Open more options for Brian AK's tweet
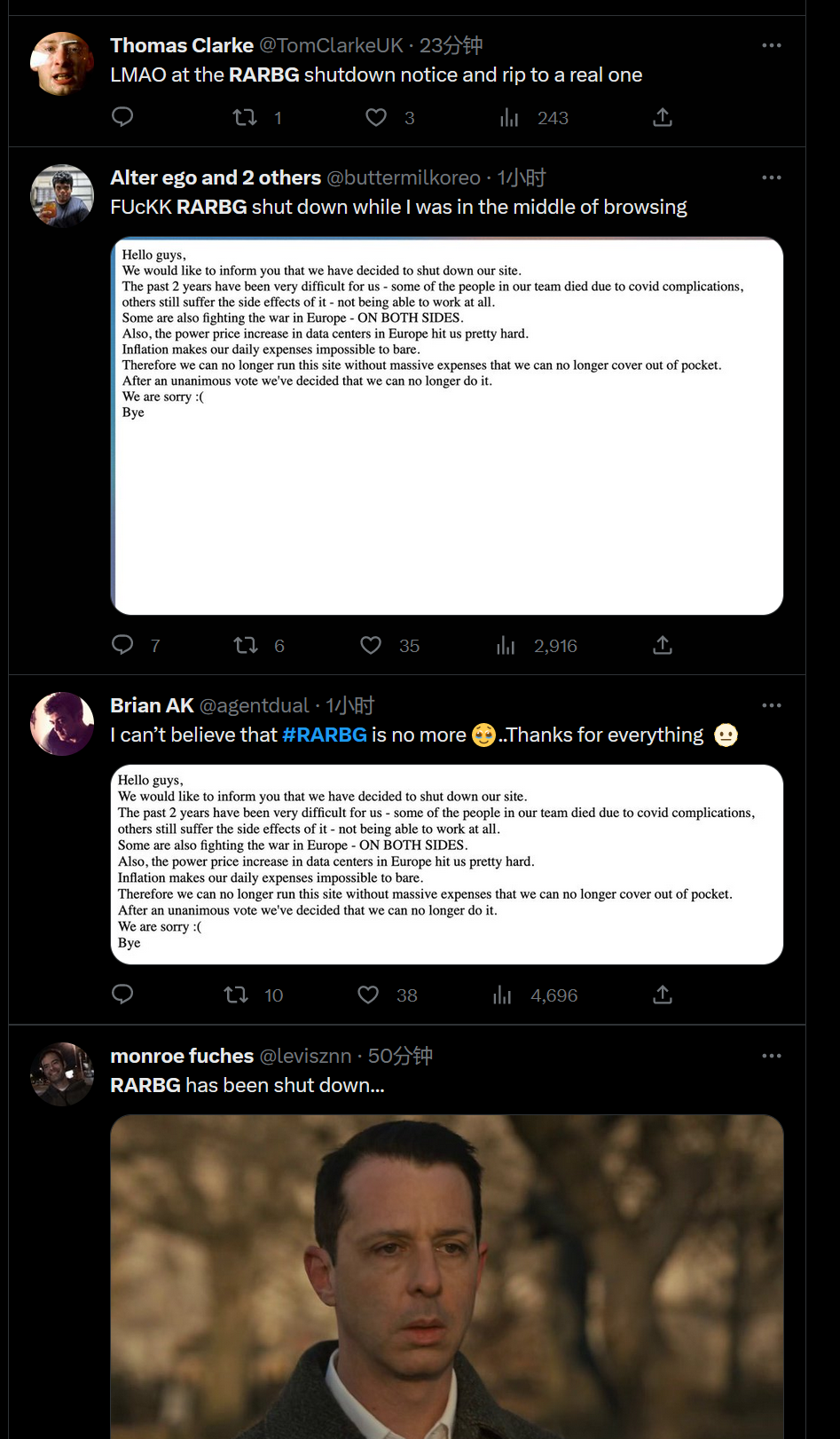The image size is (840, 1439). (x=772, y=705)
